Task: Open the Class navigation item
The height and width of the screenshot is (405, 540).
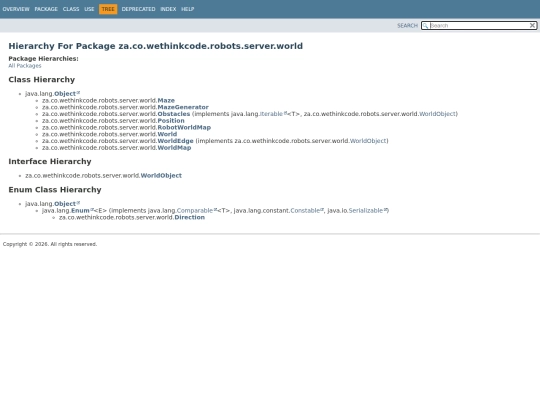Action: tap(71, 9)
